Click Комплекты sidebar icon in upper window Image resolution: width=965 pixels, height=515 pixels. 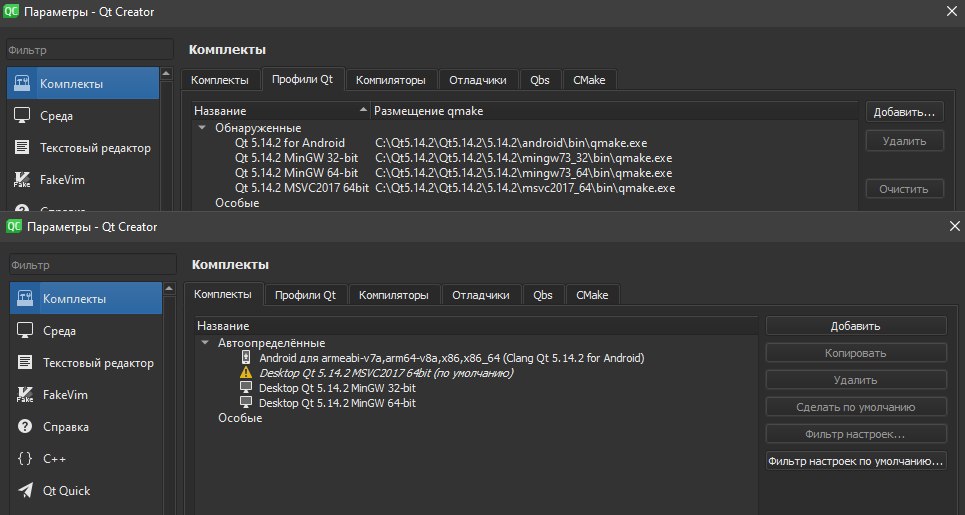(x=22, y=84)
